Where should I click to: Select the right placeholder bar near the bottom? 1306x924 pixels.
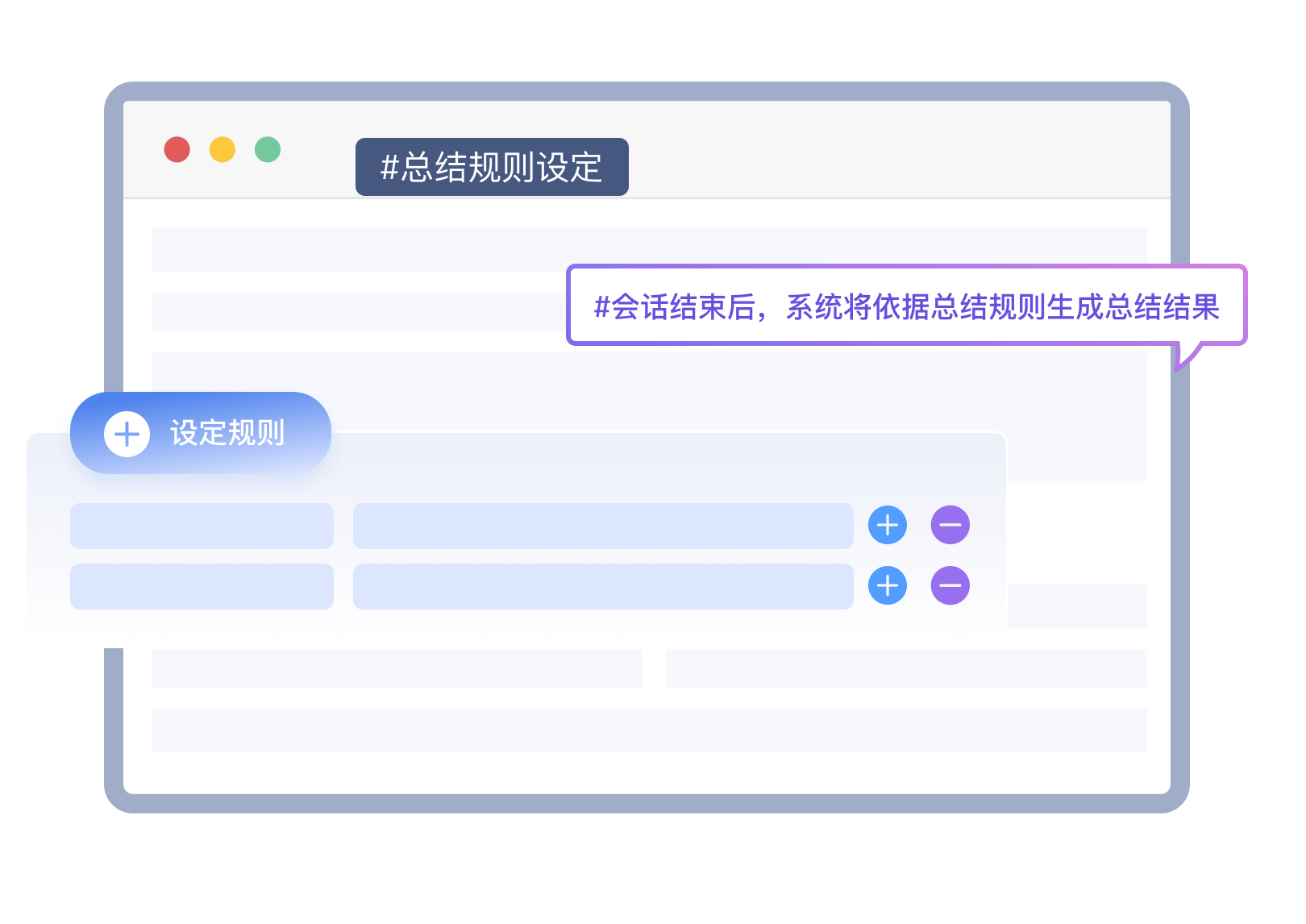point(907,669)
